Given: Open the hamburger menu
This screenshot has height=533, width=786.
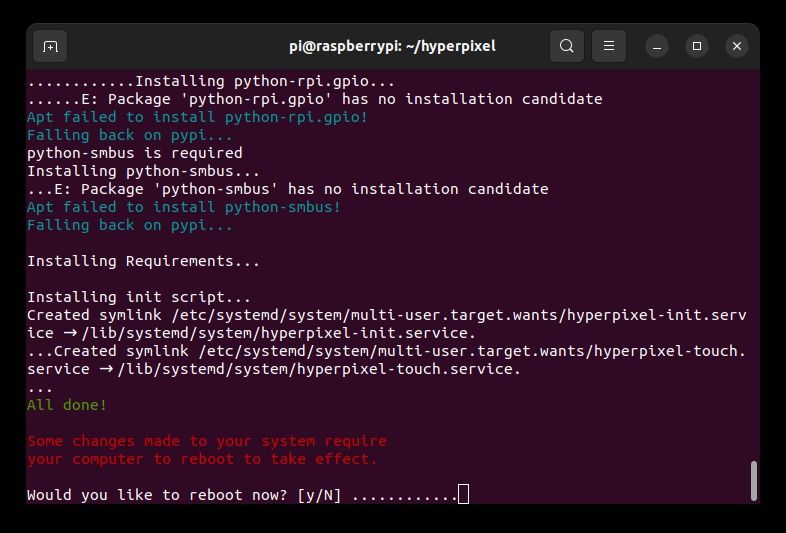Looking at the screenshot, I should point(609,46).
